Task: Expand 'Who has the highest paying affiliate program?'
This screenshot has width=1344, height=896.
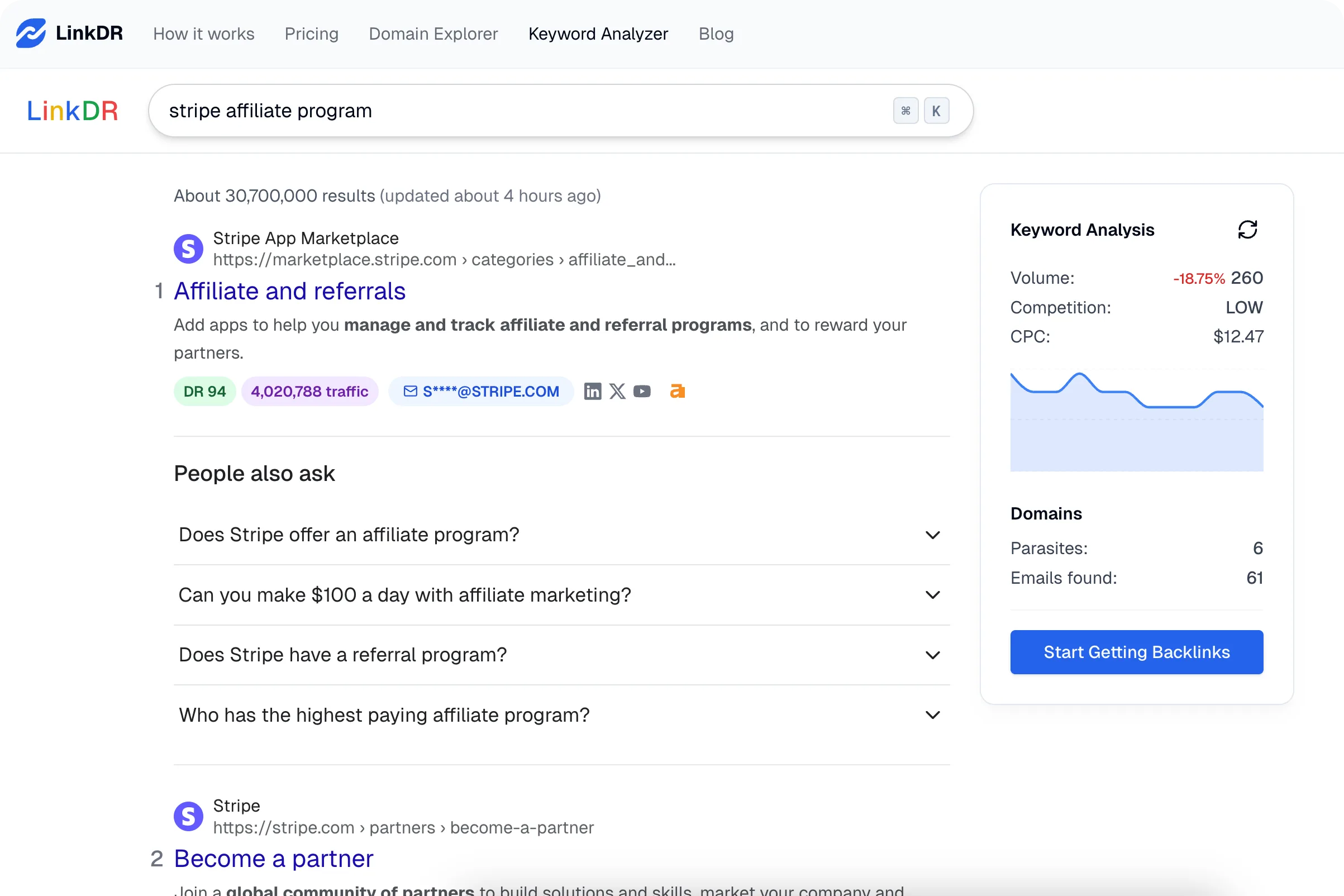Action: click(x=562, y=715)
